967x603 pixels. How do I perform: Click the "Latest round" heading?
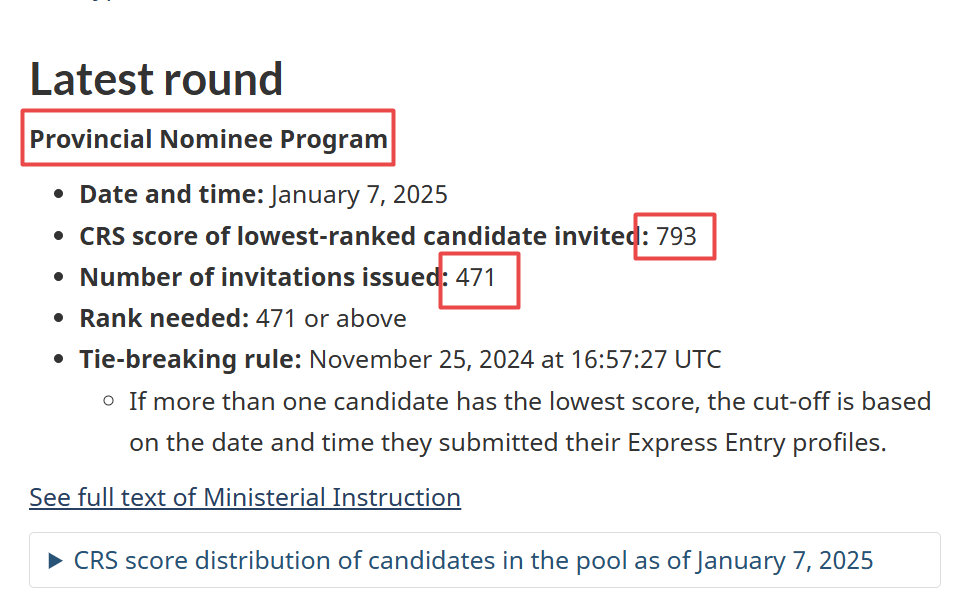(x=156, y=79)
